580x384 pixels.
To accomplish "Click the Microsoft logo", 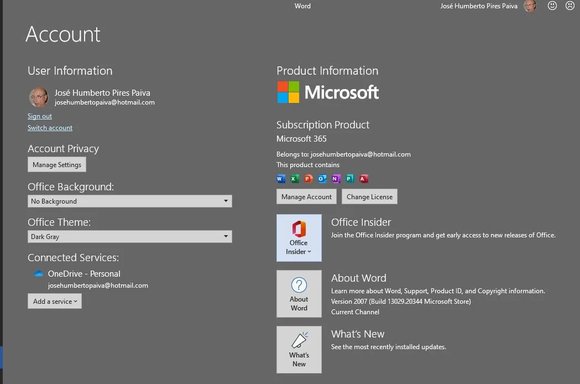I will pos(328,92).
